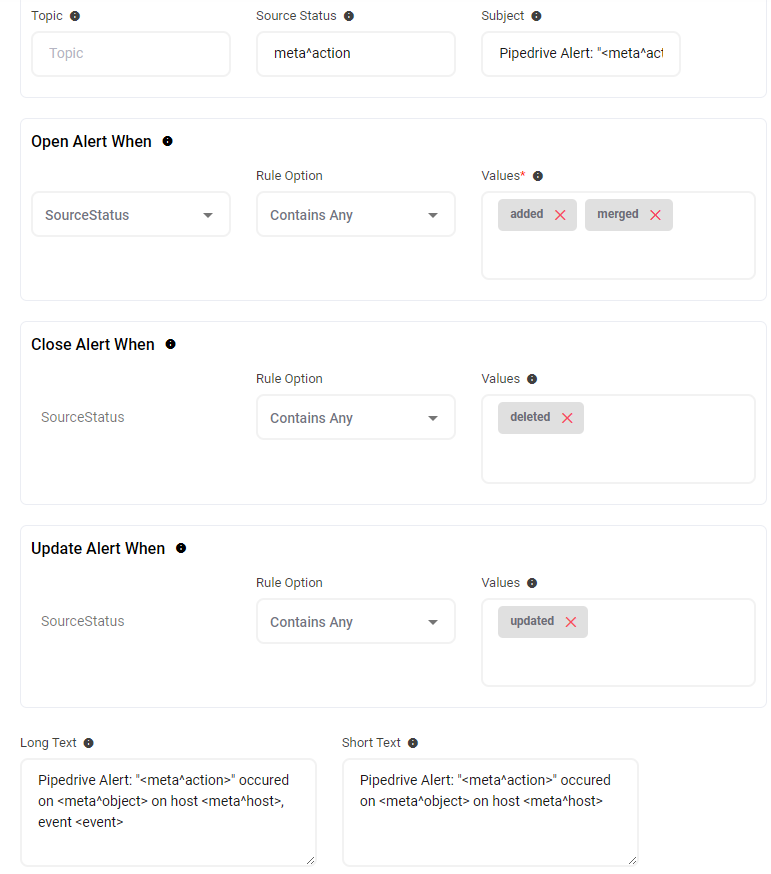Expand Rule Option dropdown under Open Alert When
Viewport: 771px width, 874px height.
355,215
